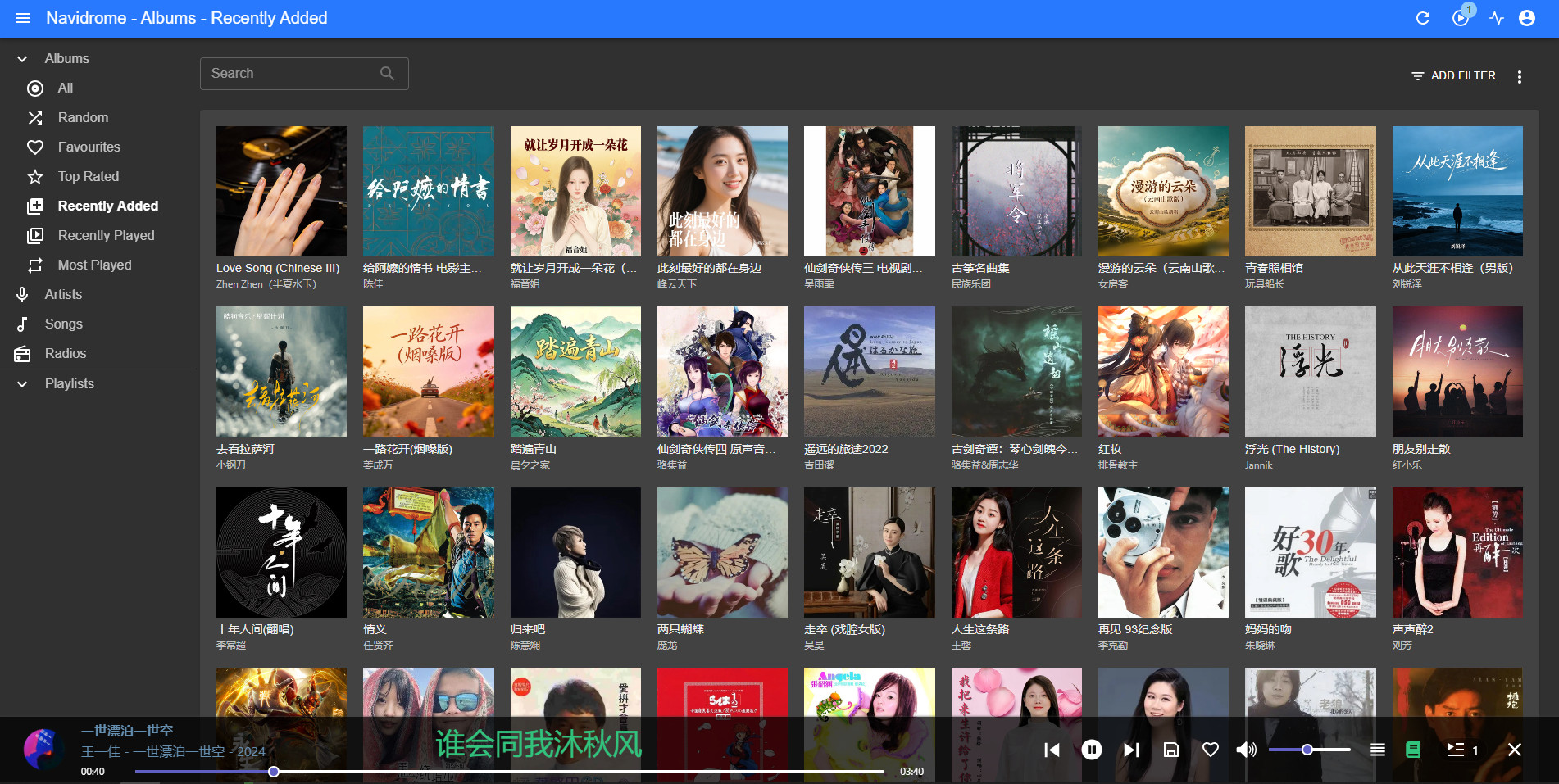Click artist link 刘芳

coord(1402,646)
